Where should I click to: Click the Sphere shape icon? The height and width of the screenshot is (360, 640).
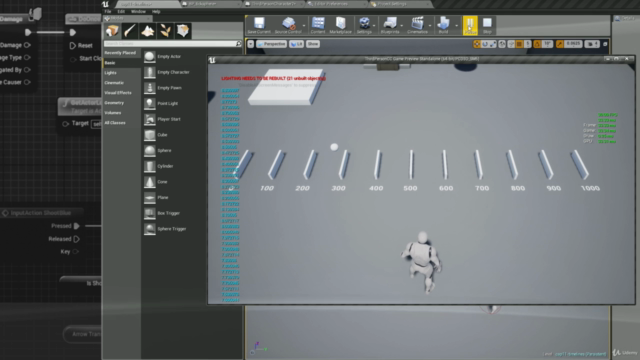(149, 151)
